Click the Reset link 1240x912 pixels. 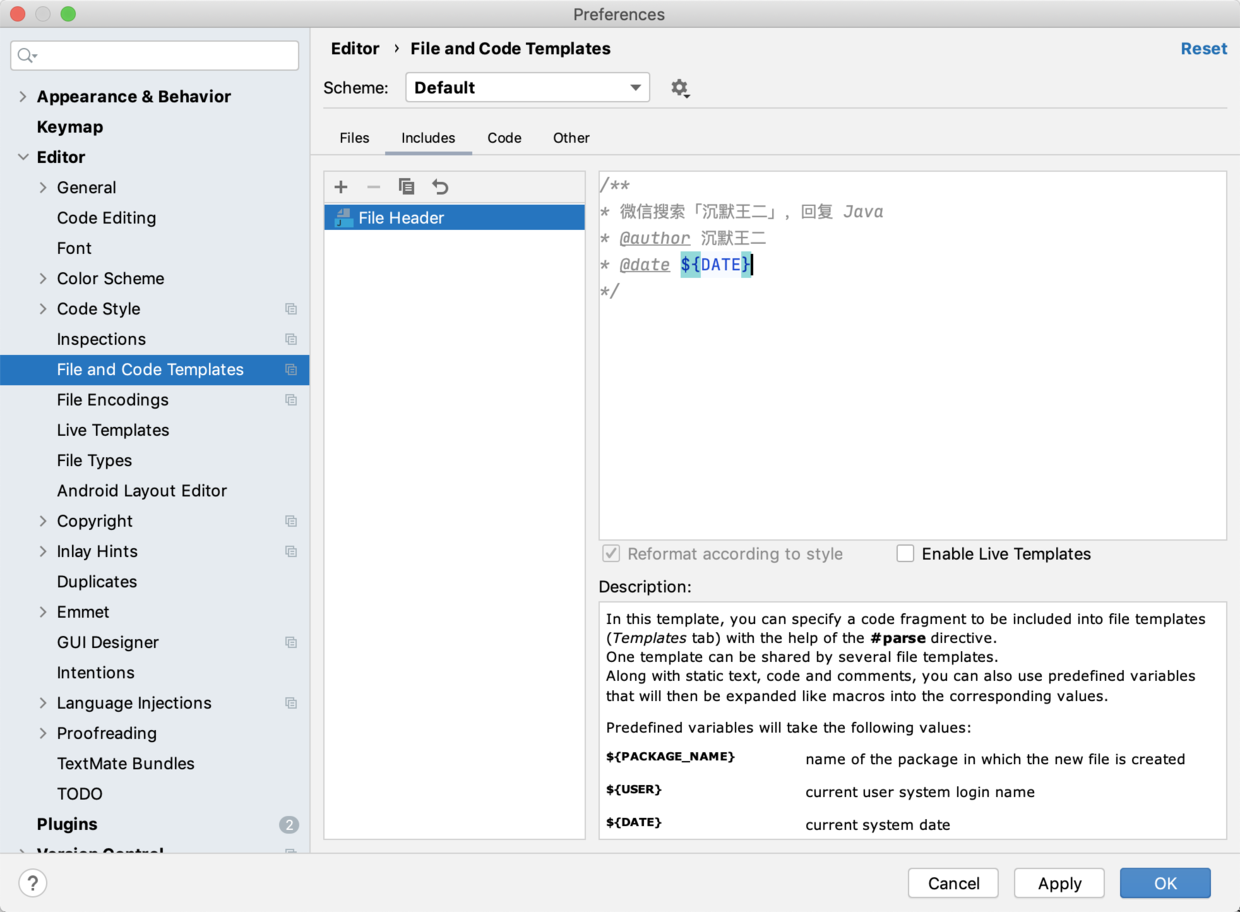point(1203,49)
